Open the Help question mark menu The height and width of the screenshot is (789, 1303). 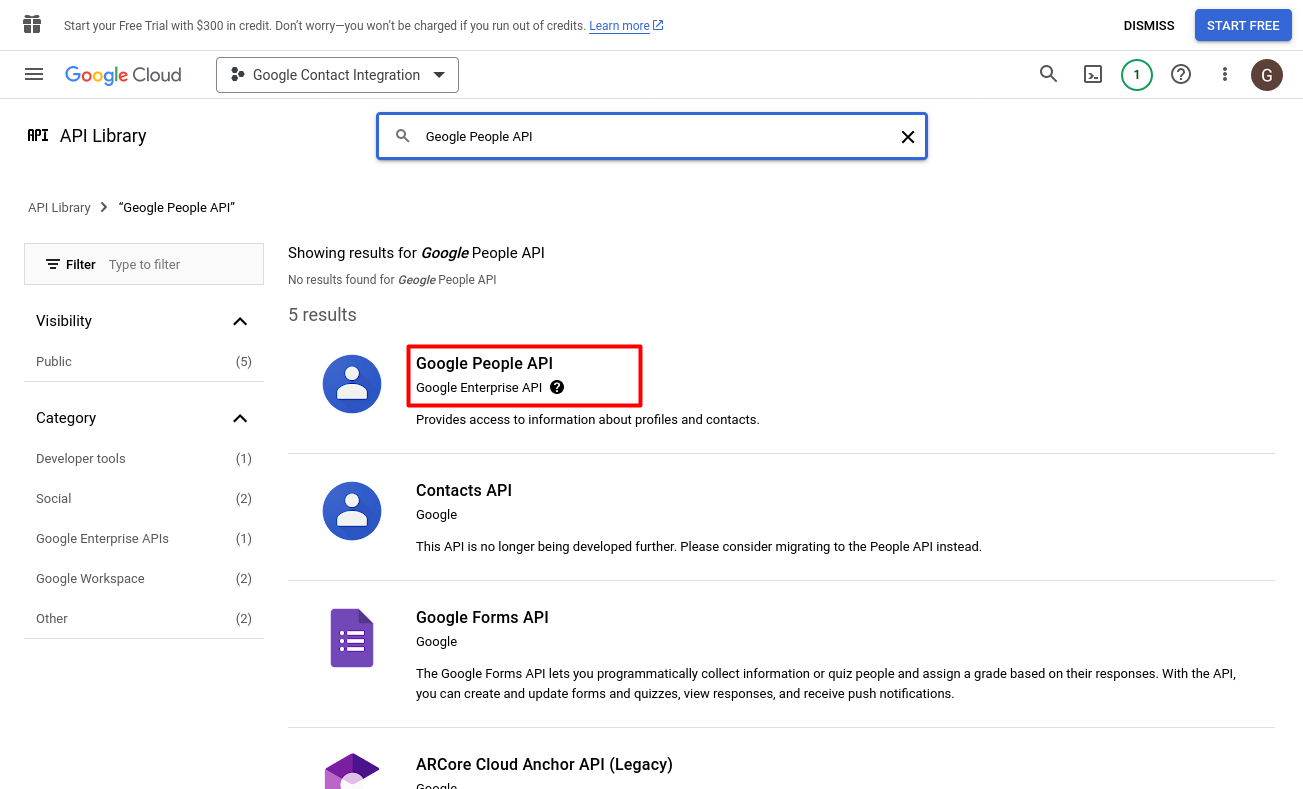click(x=1181, y=74)
